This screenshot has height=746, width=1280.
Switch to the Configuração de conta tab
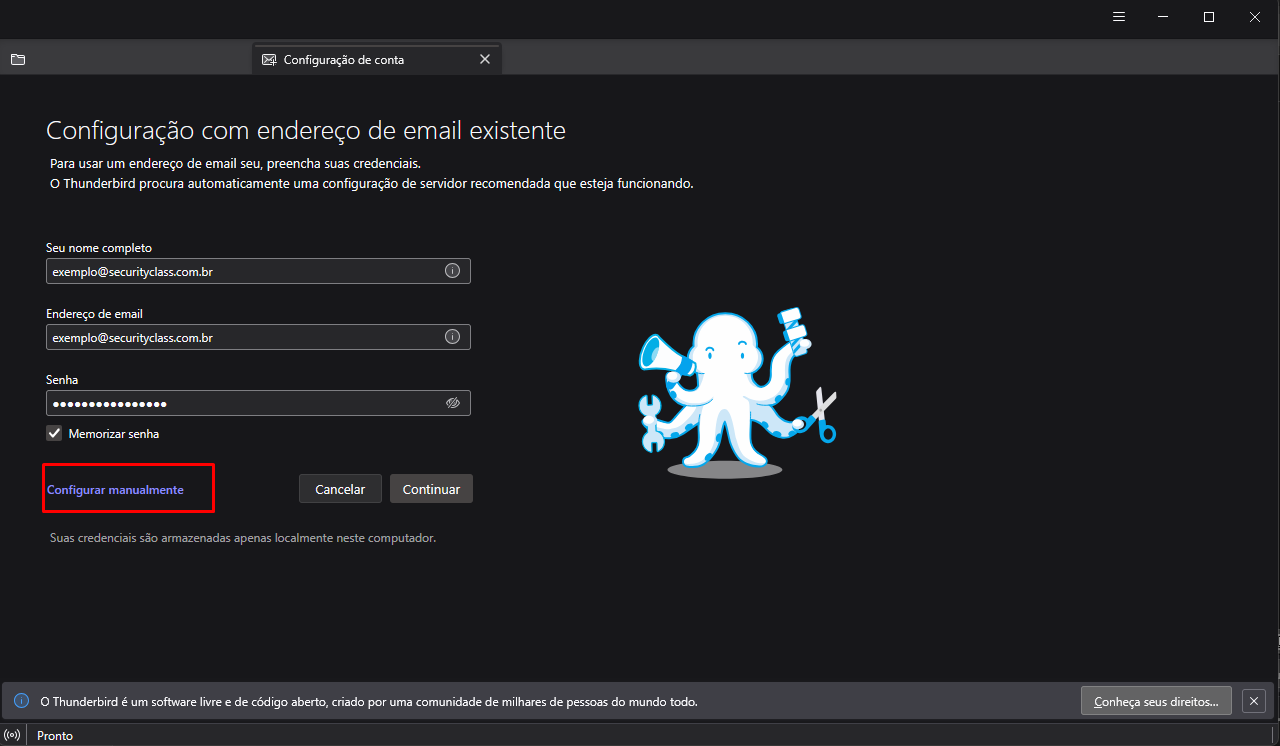tap(377, 59)
